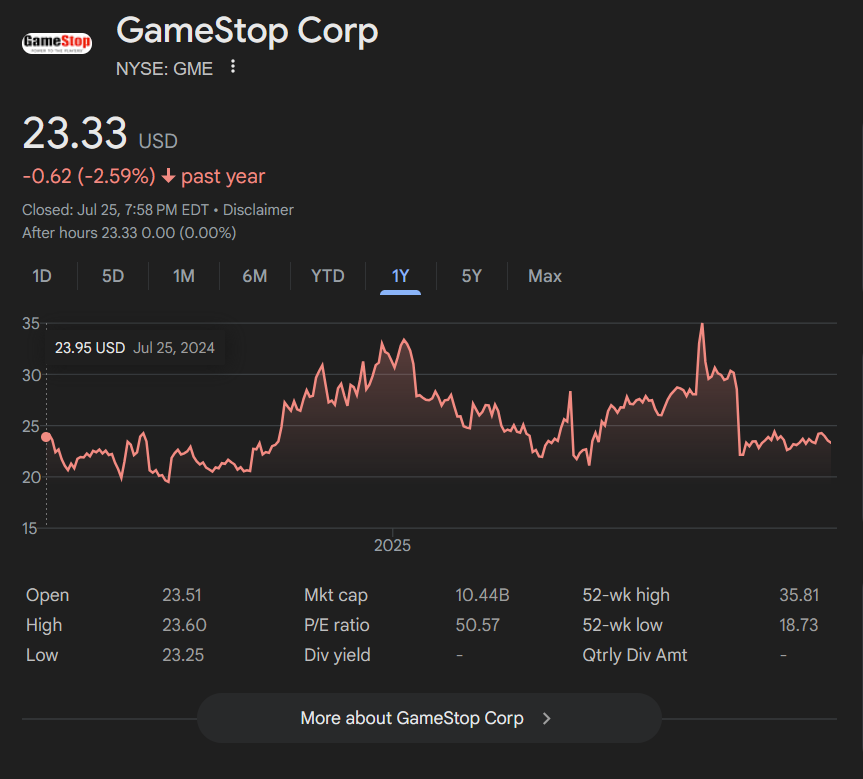Click the 52-wk high label
This screenshot has width=863, height=779.
tap(626, 595)
